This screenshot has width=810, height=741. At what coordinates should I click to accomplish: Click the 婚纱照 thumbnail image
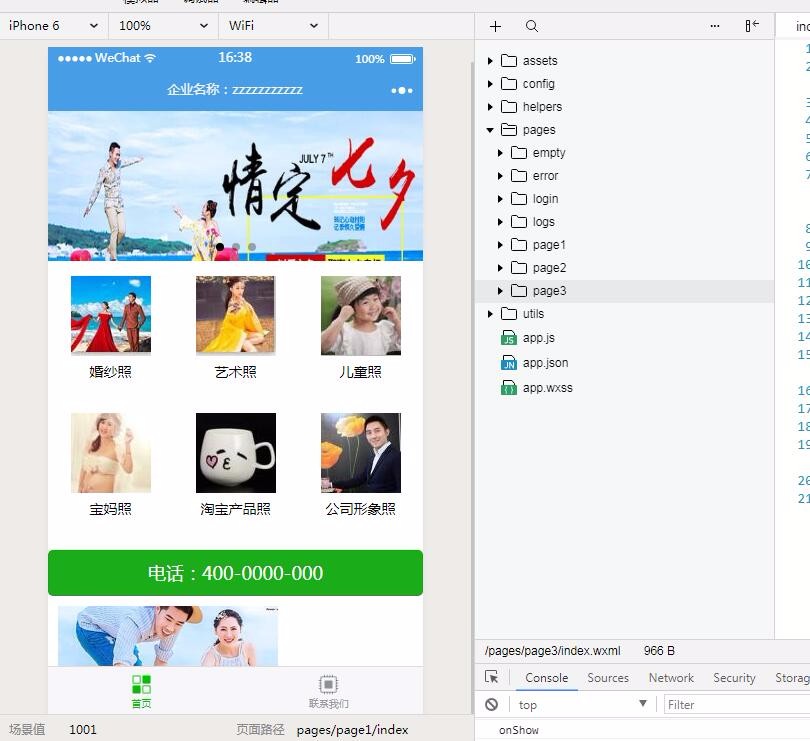point(110,312)
